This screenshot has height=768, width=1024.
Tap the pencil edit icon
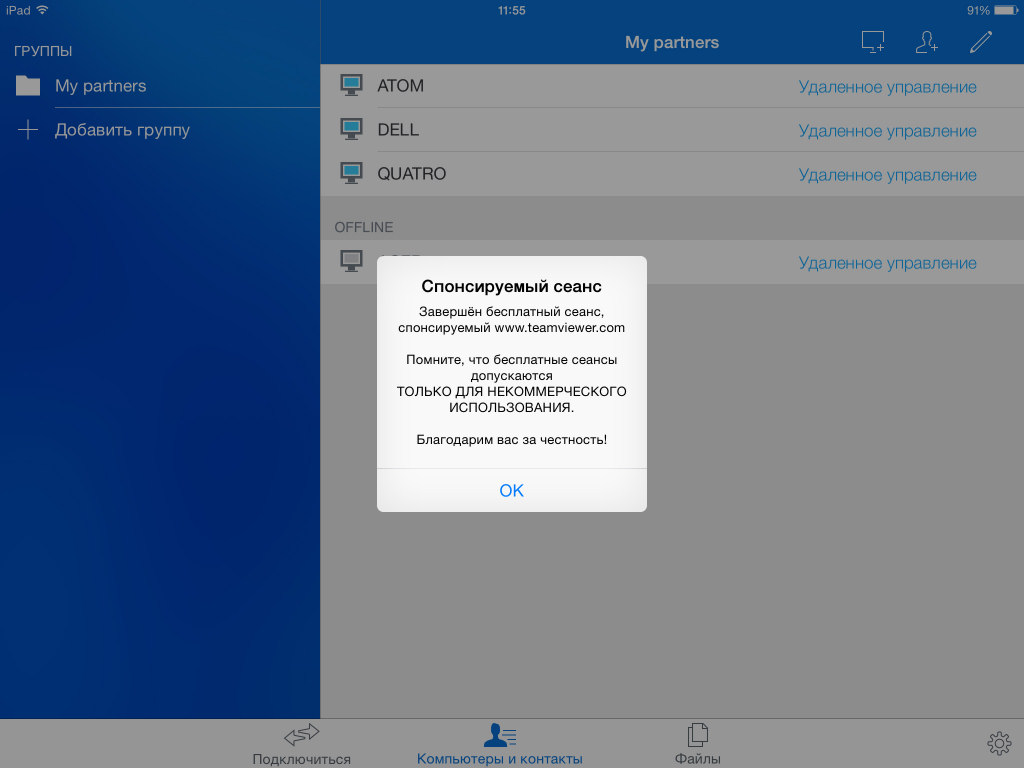(981, 42)
